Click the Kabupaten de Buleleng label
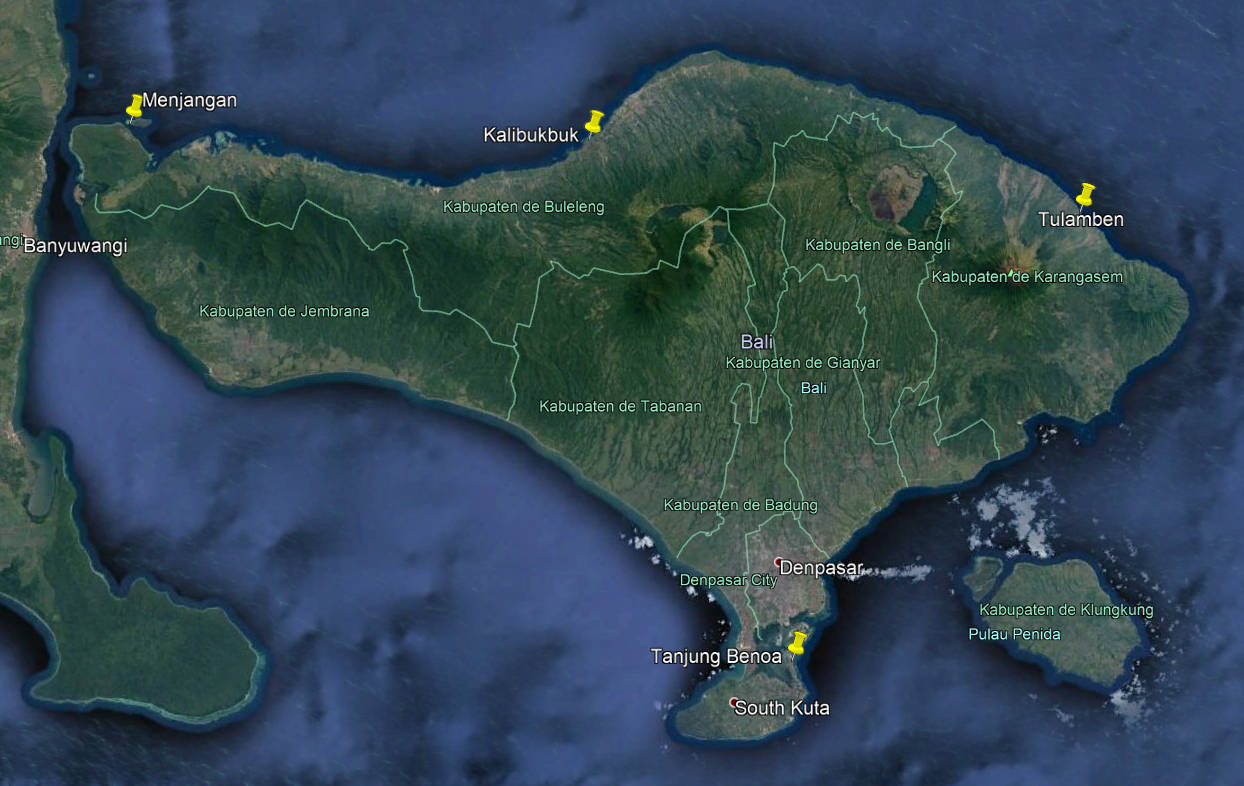The image size is (1244, 786). (523, 207)
